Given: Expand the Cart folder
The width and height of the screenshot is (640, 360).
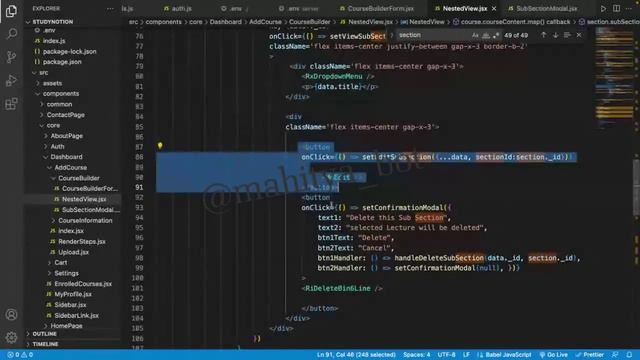Looking at the screenshot, I should point(60,262).
